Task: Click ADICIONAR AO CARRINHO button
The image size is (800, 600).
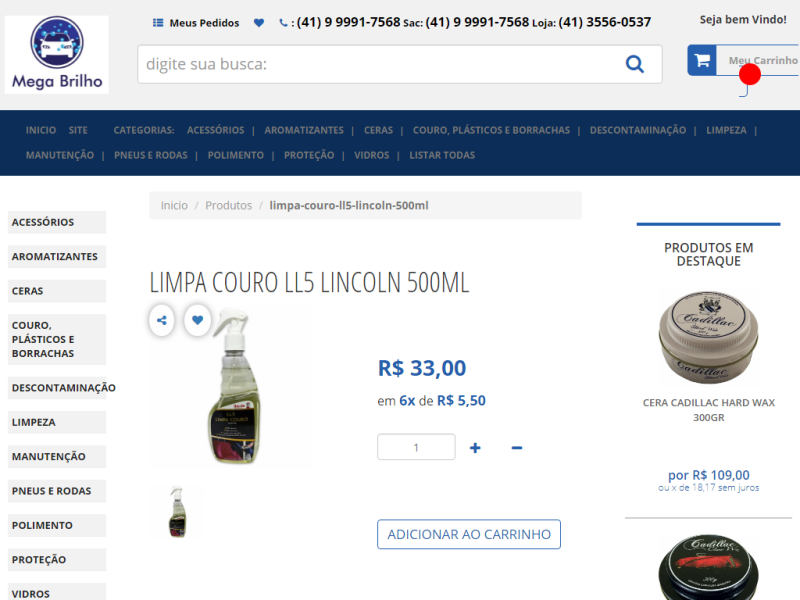Action: click(x=469, y=534)
